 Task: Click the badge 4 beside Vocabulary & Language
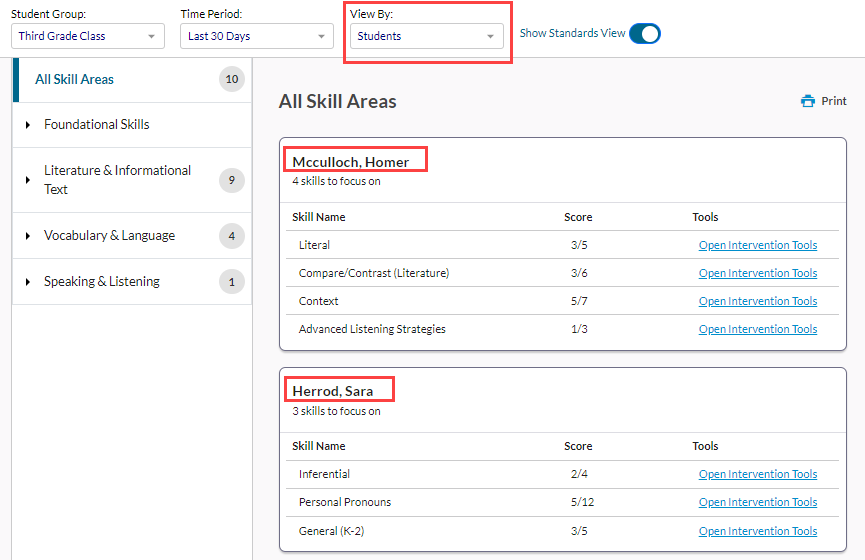point(232,236)
